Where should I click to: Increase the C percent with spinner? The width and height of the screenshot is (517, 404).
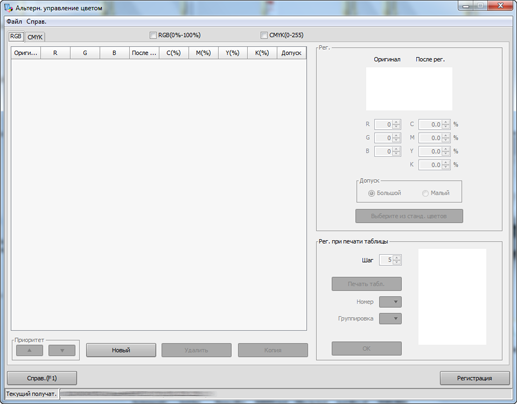(x=446, y=122)
